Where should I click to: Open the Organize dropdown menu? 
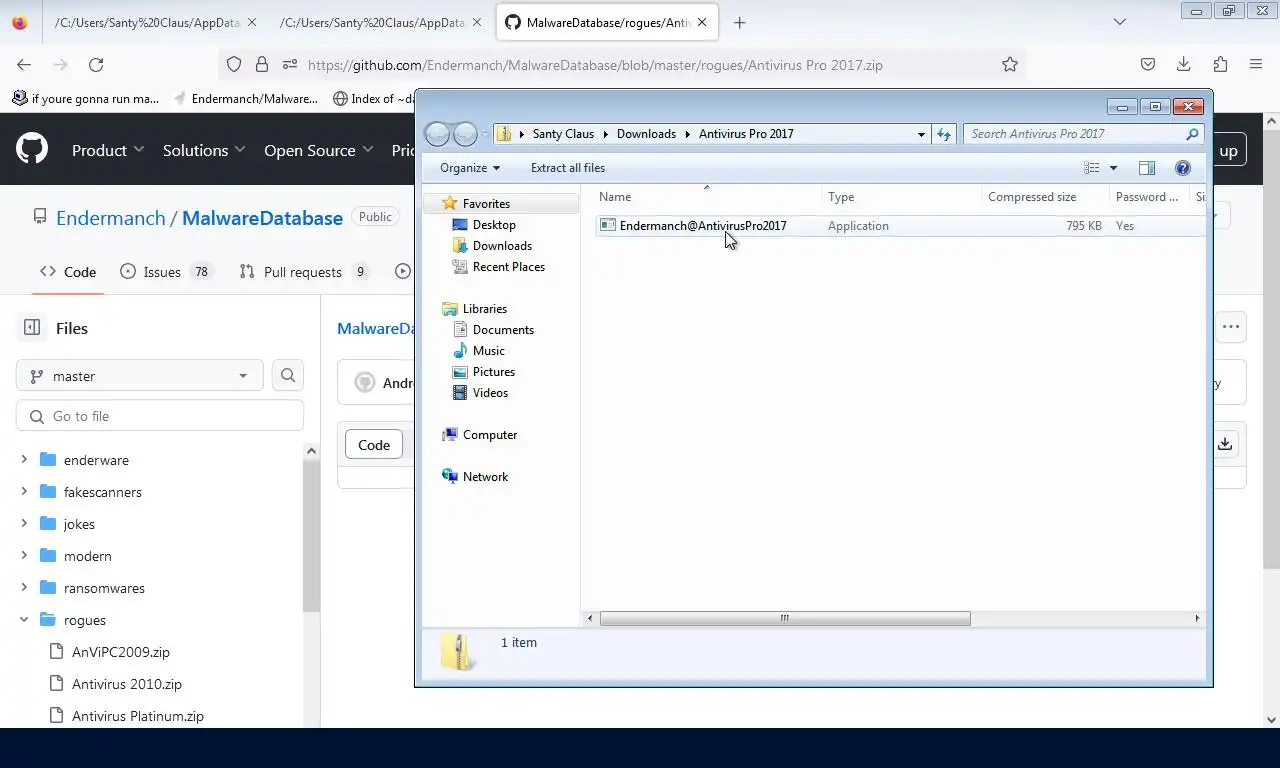point(470,168)
